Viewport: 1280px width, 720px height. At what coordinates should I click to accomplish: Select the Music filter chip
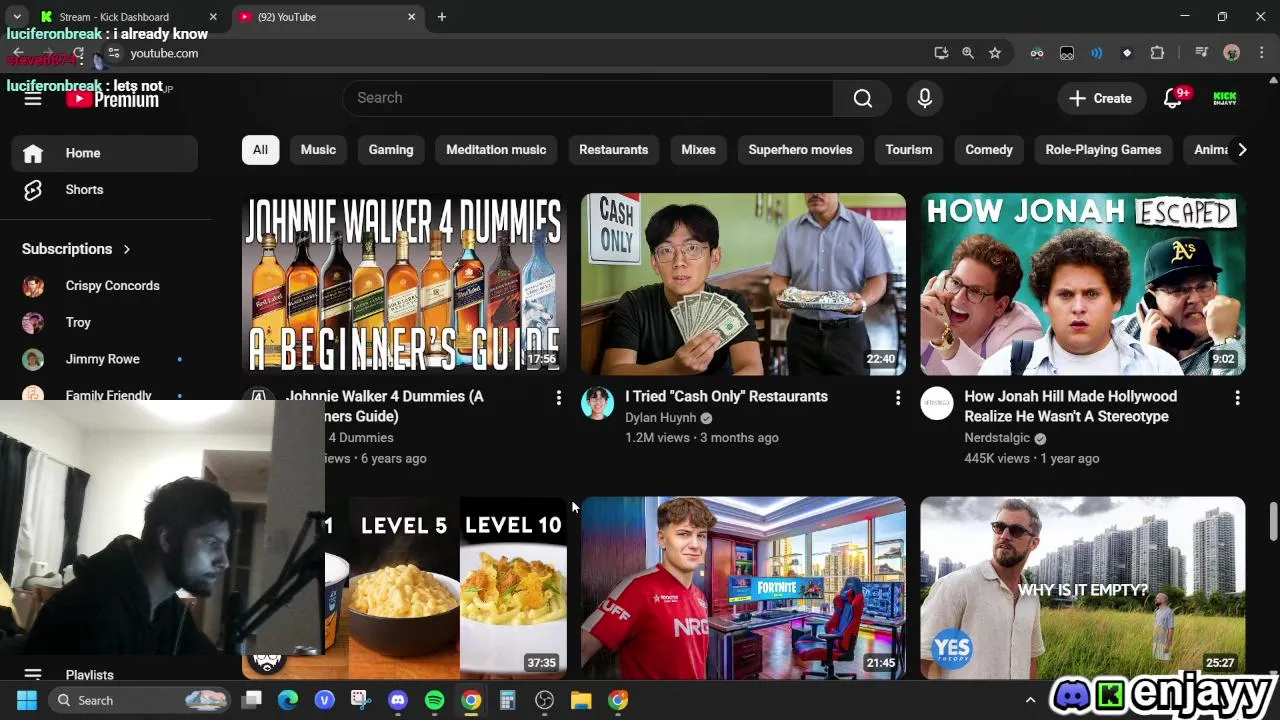click(318, 150)
